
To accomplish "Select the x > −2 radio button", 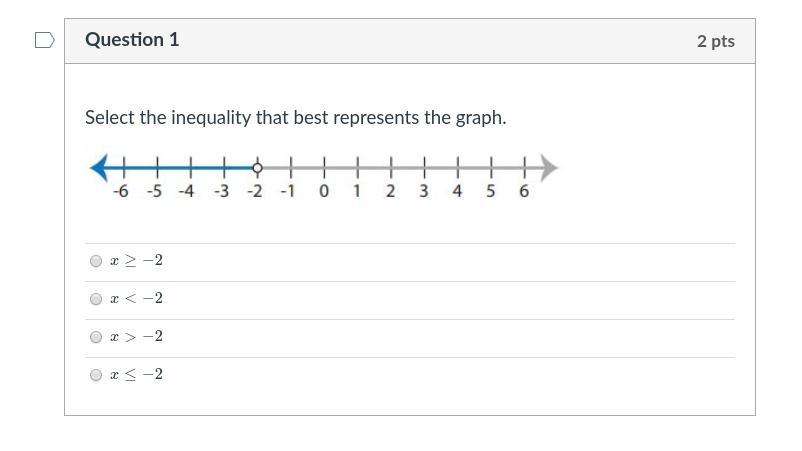I will 96,337.
